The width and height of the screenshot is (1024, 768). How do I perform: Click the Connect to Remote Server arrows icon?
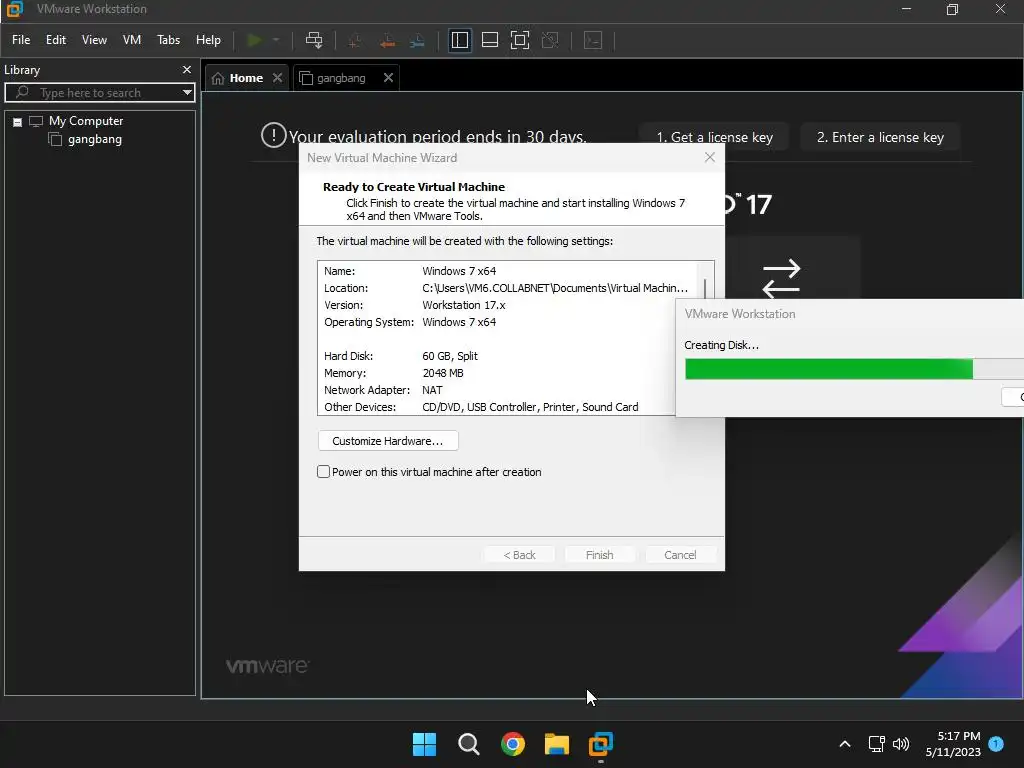(781, 278)
